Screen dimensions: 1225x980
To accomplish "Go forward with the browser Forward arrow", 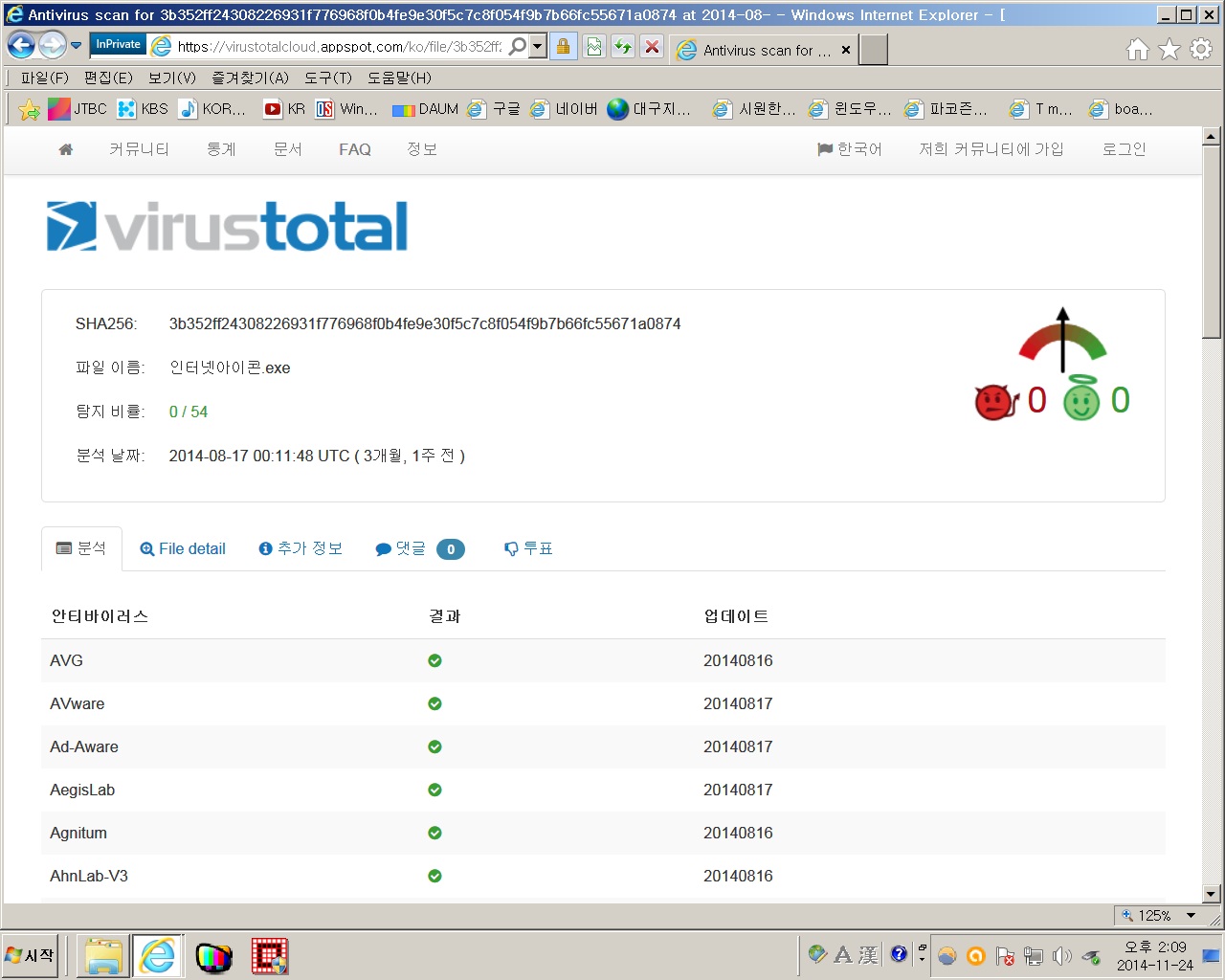I will point(53,45).
